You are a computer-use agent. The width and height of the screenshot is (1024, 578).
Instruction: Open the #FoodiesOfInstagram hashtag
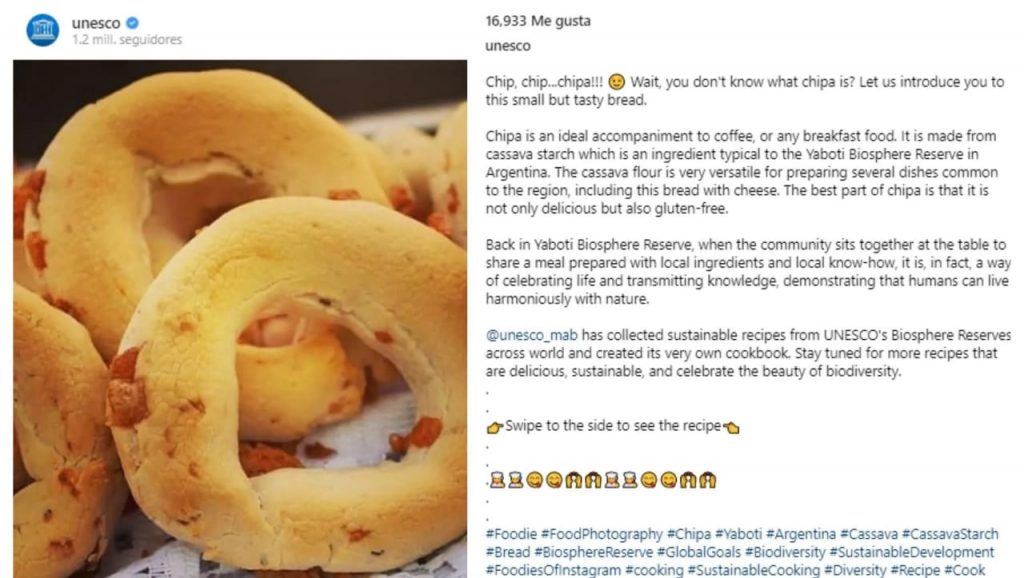pyautogui.click(x=552, y=570)
